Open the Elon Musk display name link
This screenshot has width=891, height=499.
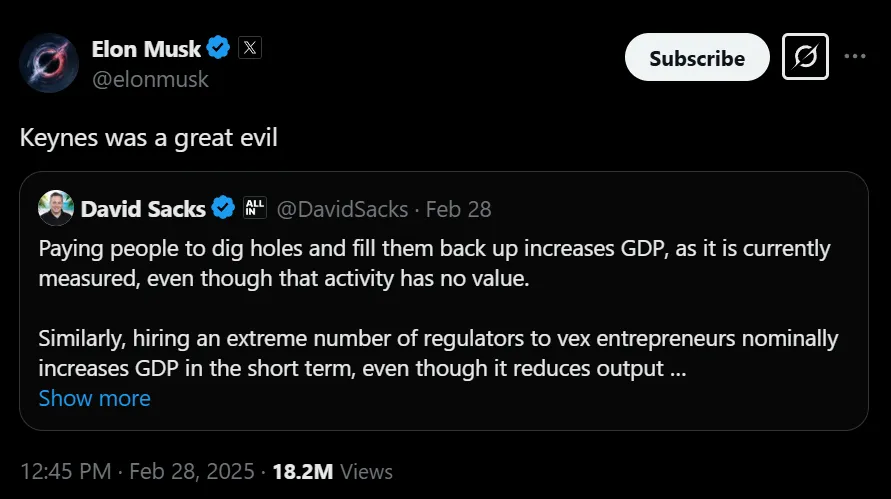pyautogui.click(x=146, y=48)
